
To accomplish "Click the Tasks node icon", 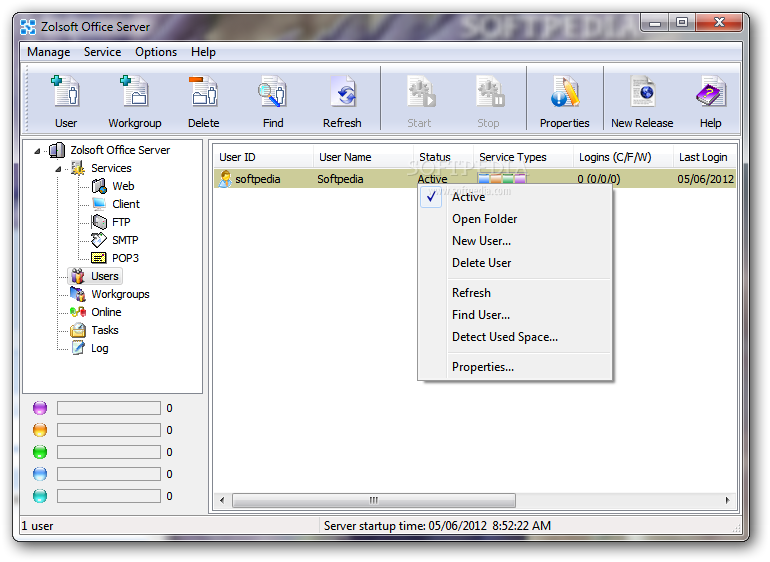I will [x=78, y=330].
